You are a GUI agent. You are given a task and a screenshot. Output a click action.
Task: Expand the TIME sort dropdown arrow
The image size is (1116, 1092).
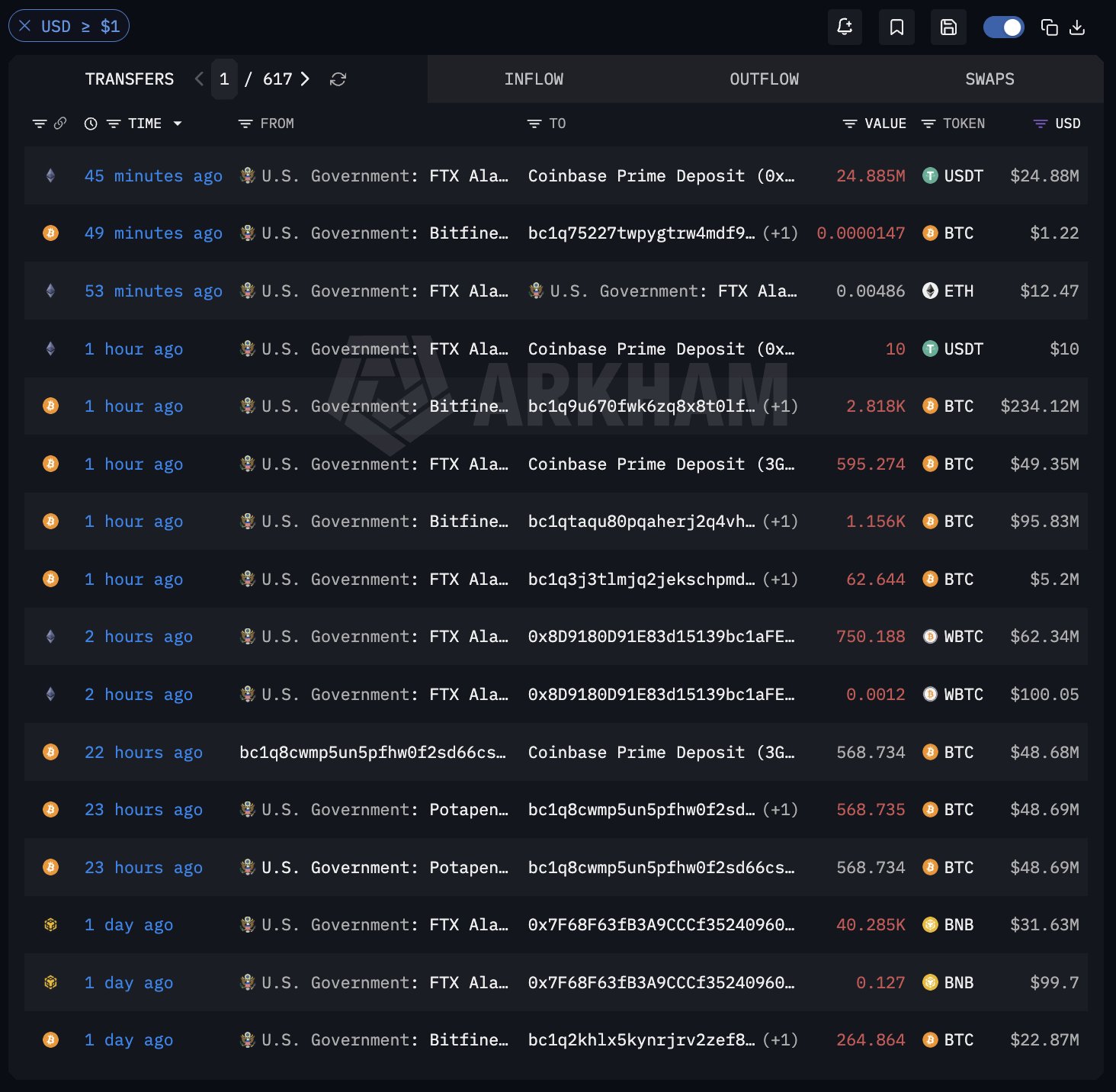178,124
